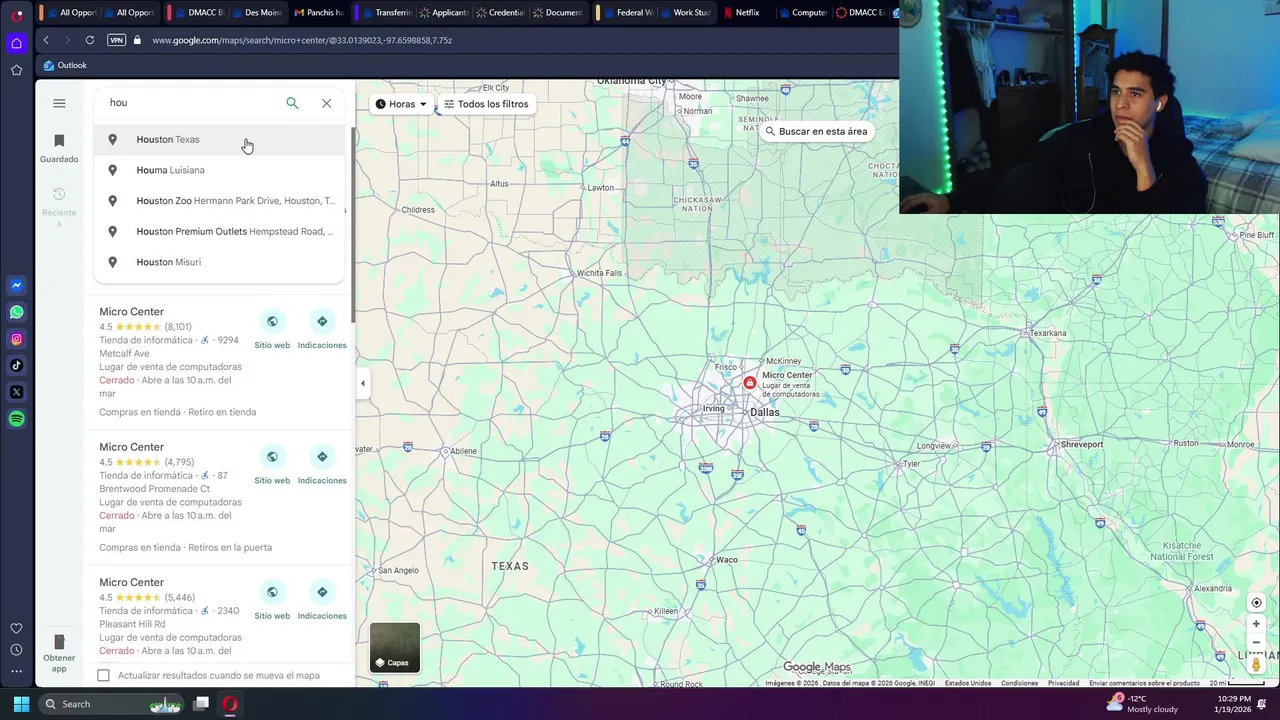
Task: Click the VPN badge in address bar
Action: tap(116, 40)
